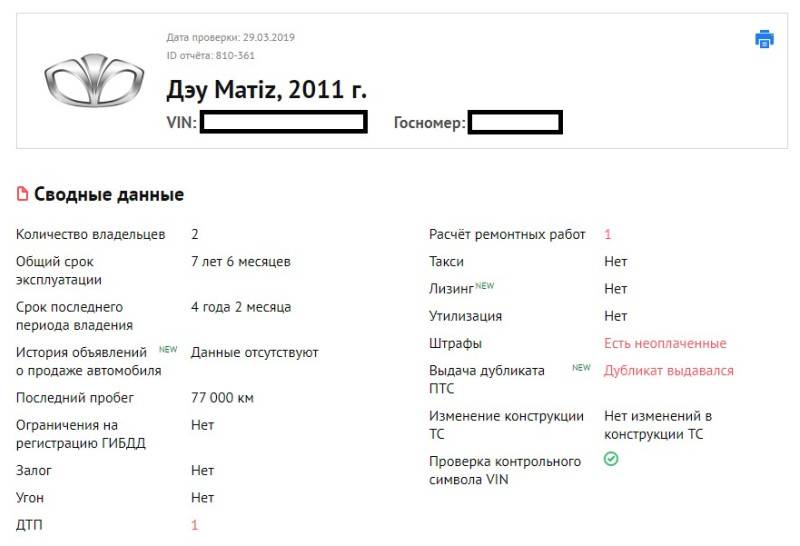Viewport: 800px width, 546px height.
Task: Click the red document icon beside Сводные данные
Action: (x=22, y=194)
